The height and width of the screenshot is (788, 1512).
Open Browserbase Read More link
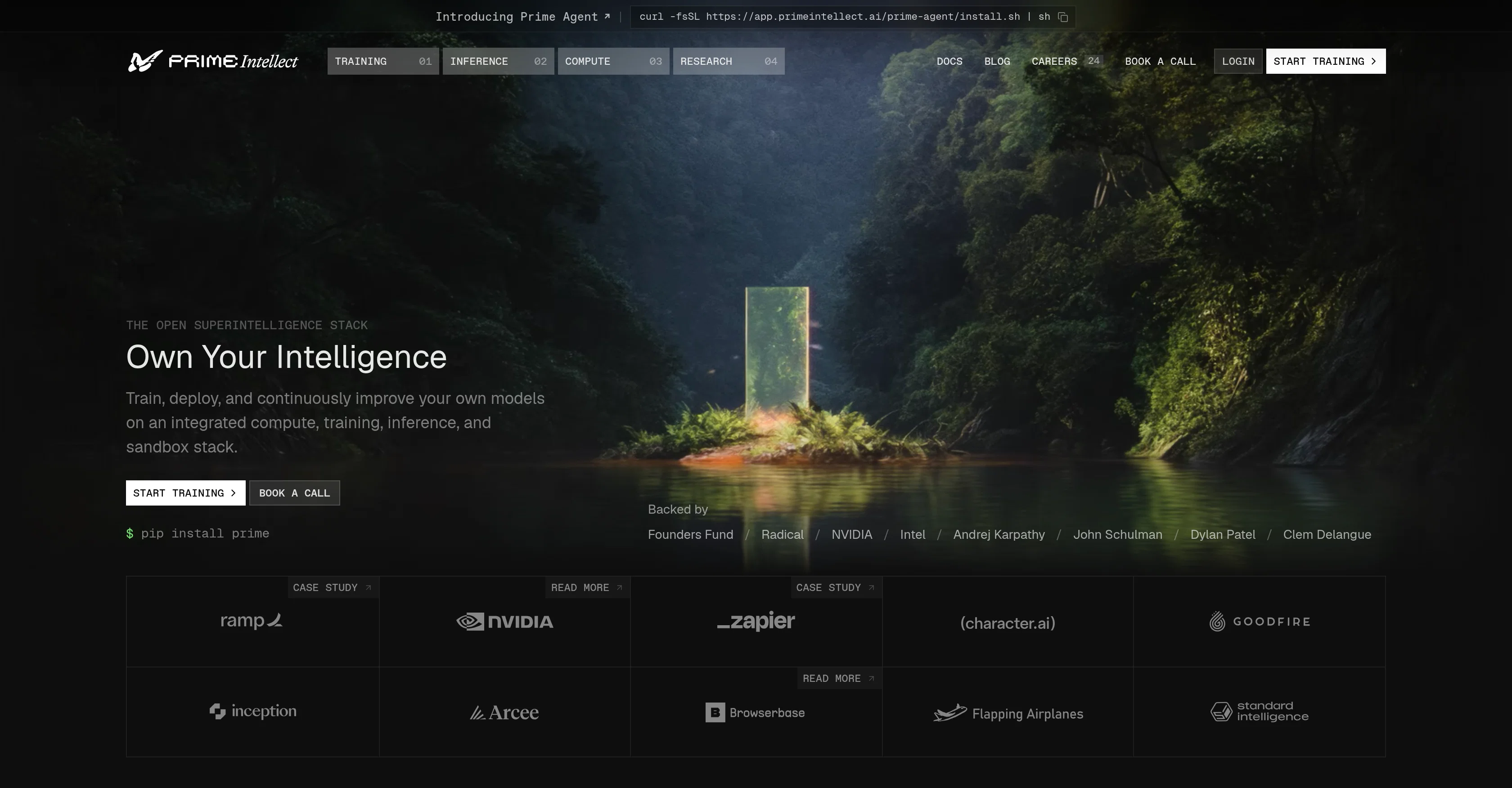[839, 678]
